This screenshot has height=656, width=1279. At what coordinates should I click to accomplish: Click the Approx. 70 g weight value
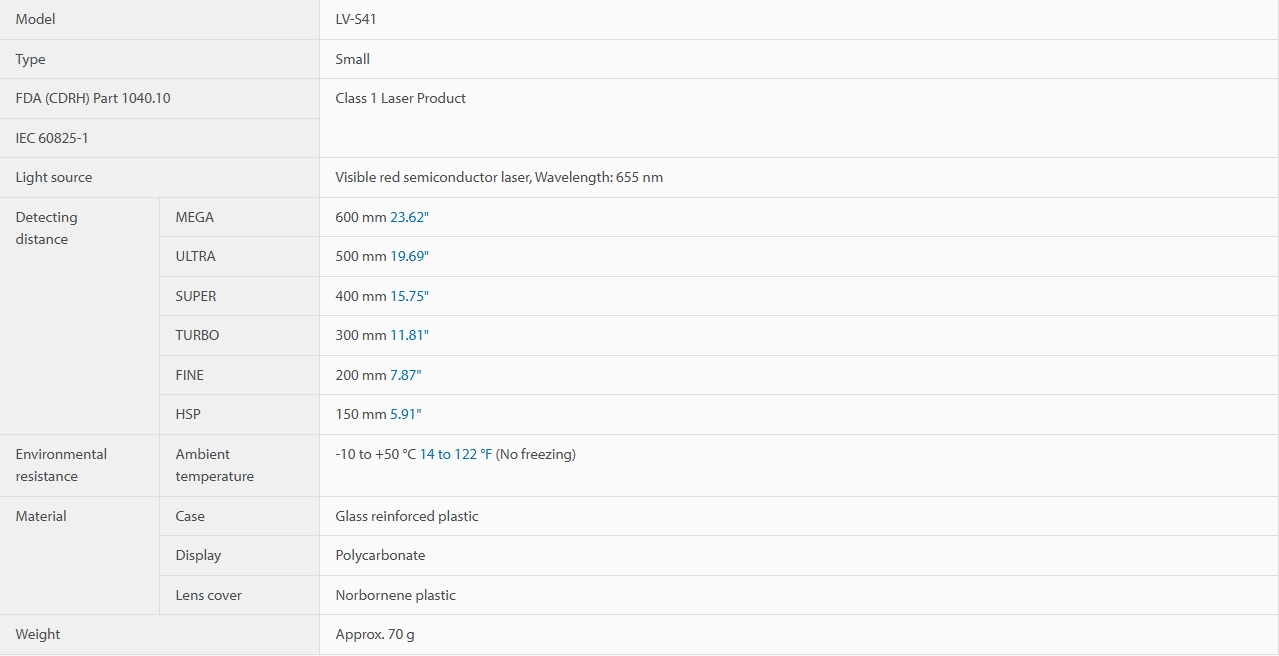pos(375,634)
